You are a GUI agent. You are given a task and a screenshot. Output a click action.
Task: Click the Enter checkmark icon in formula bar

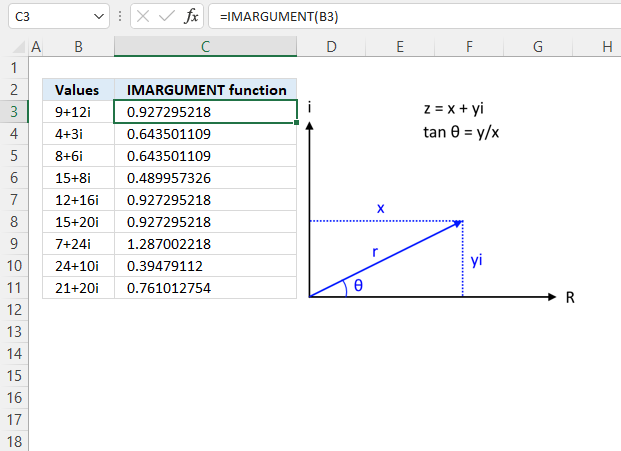point(166,17)
